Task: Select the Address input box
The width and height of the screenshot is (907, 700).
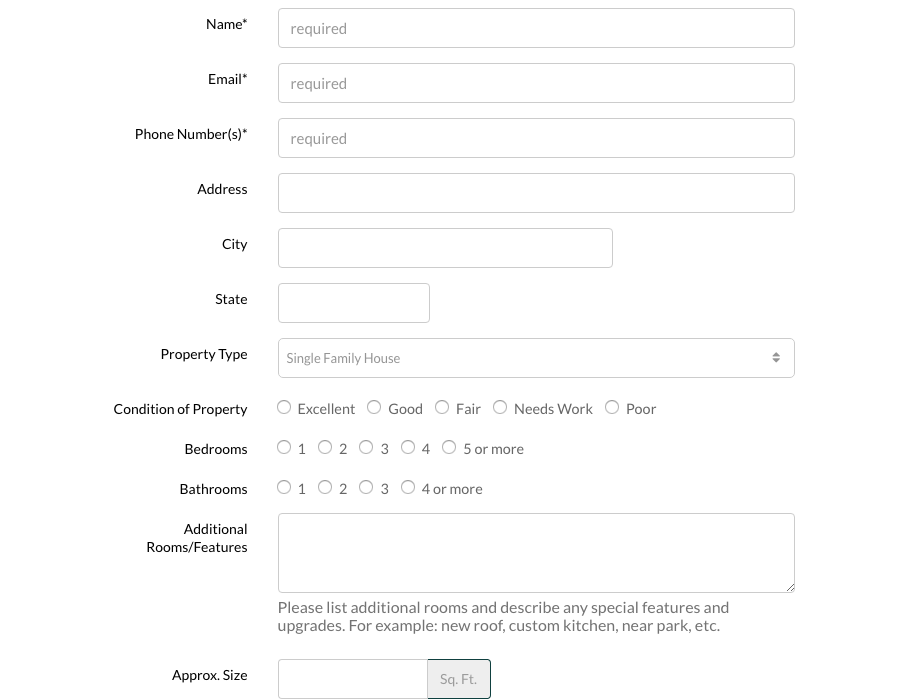Action: click(x=536, y=193)
